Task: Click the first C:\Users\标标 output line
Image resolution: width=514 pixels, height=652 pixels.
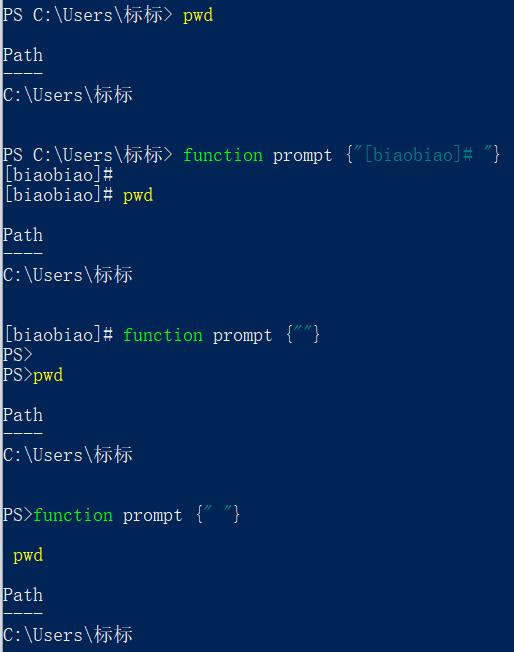Action: 68,95
